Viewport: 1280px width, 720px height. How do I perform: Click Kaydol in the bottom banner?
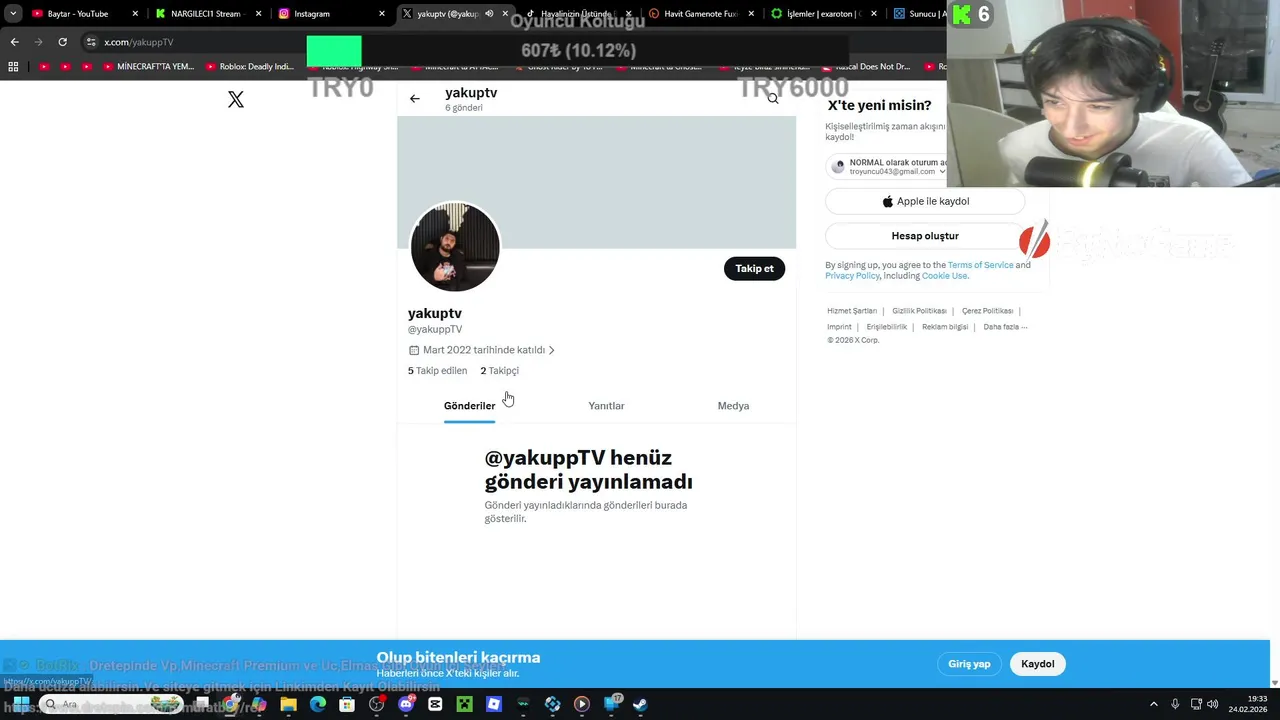[1038, 664]
